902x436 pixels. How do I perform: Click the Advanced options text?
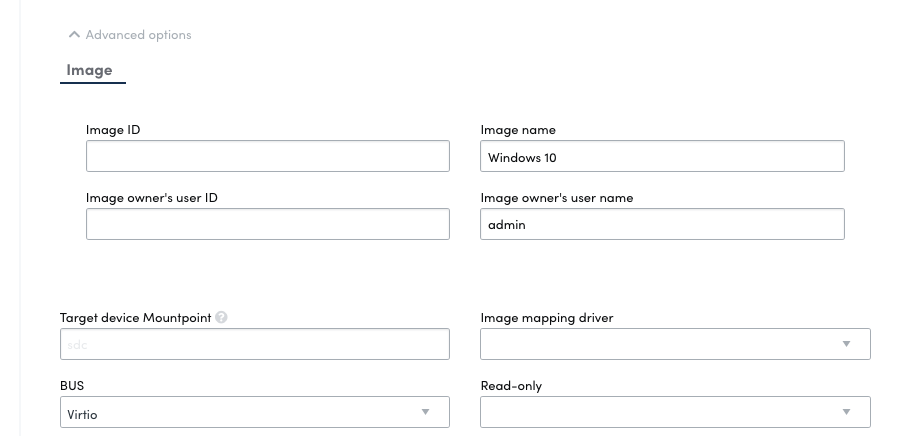coord(138,35)
